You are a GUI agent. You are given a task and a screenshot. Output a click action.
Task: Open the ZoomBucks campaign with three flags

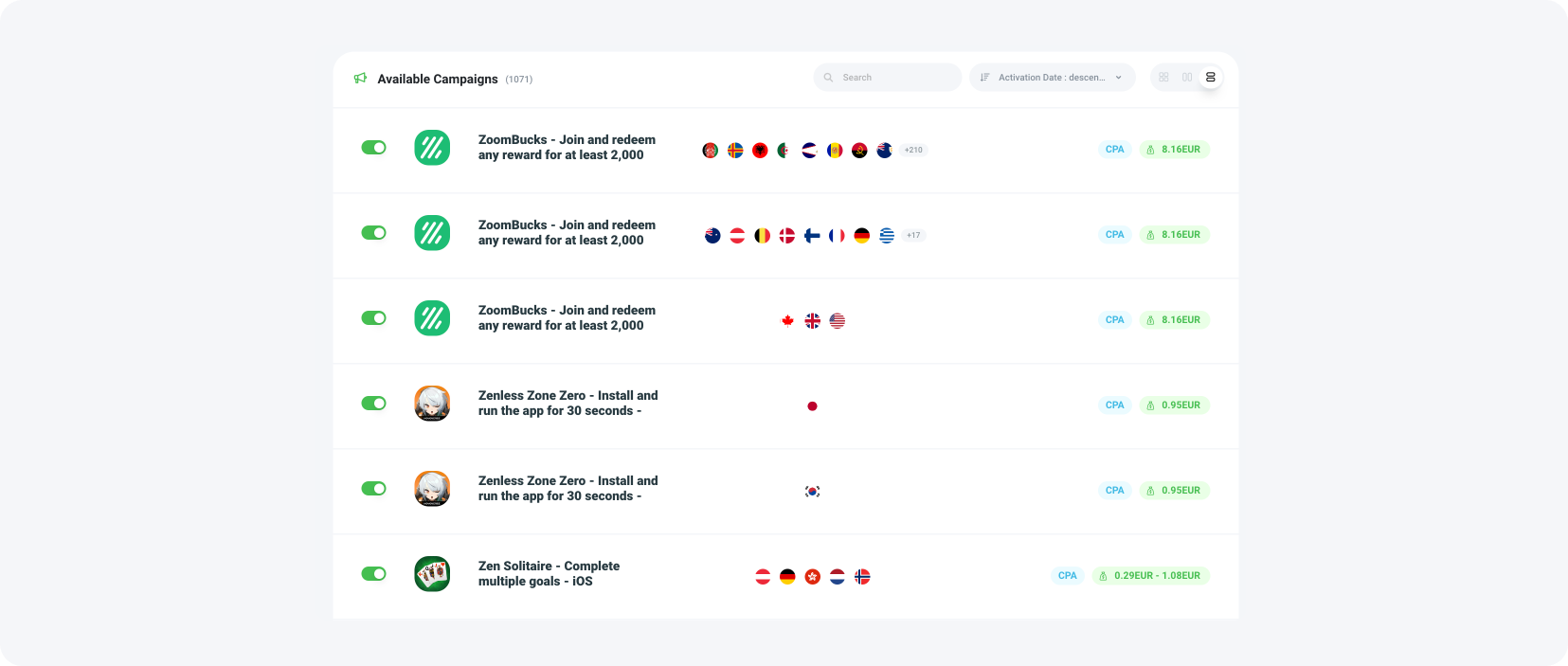pyautogui.click(x=567, y=318)
